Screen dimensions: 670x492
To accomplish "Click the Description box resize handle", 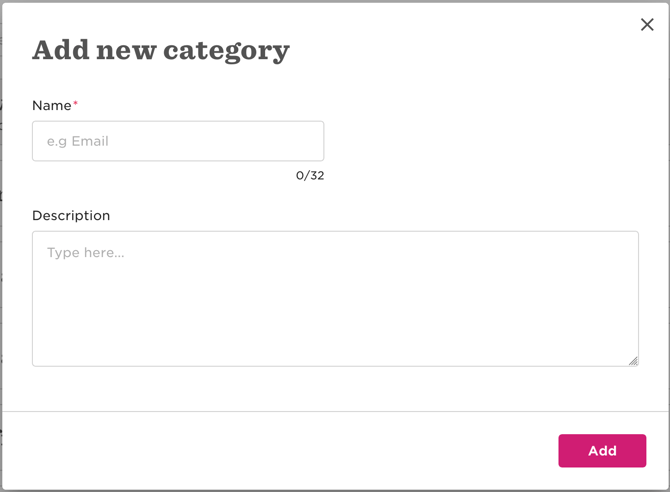I will point(633,361).
